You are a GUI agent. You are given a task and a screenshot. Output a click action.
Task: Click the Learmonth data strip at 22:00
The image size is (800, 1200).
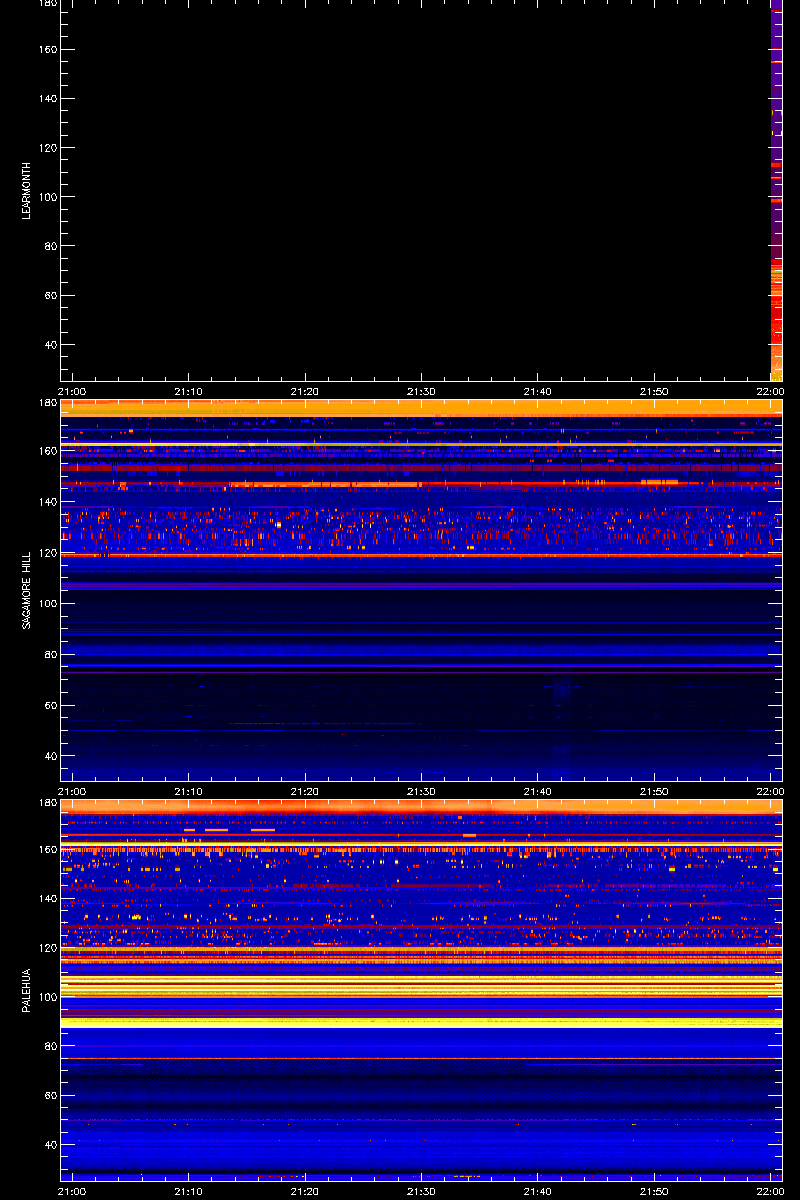[776, 190]
